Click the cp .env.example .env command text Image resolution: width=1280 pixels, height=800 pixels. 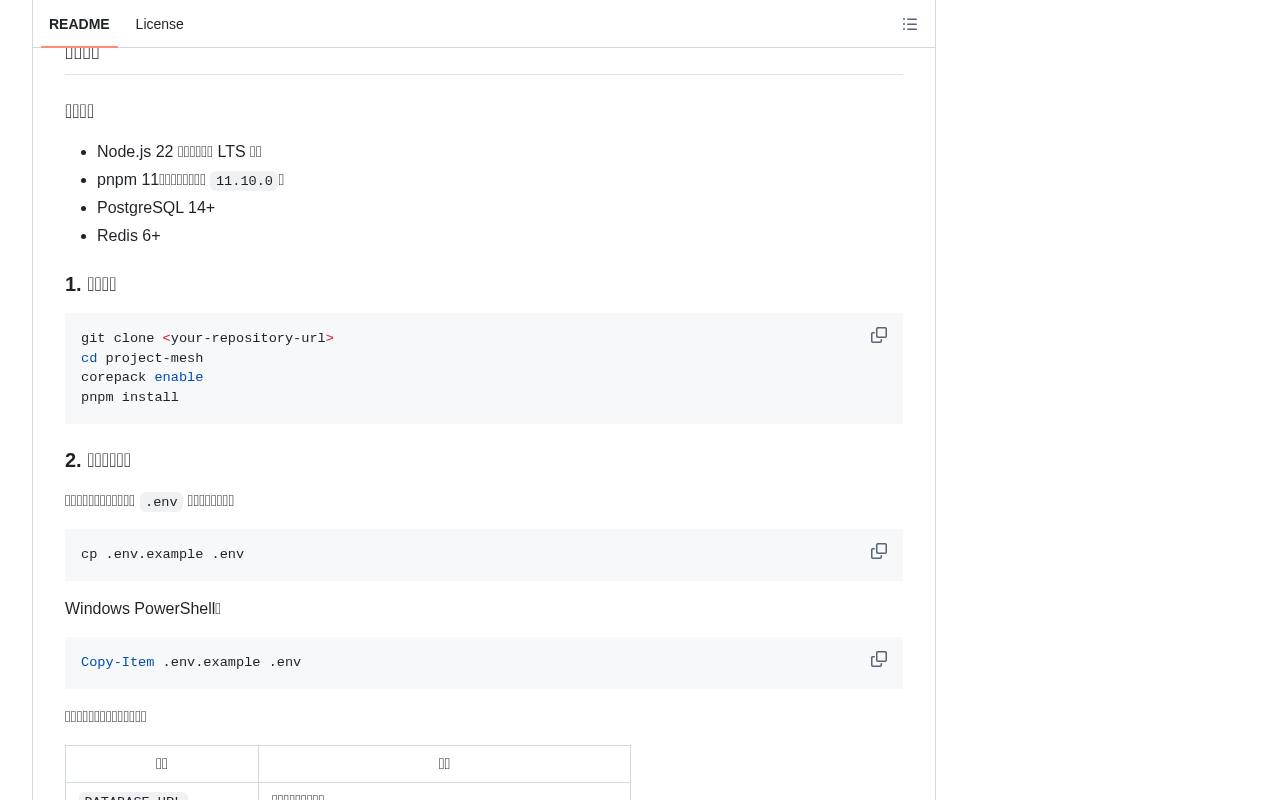coord(162,555)
